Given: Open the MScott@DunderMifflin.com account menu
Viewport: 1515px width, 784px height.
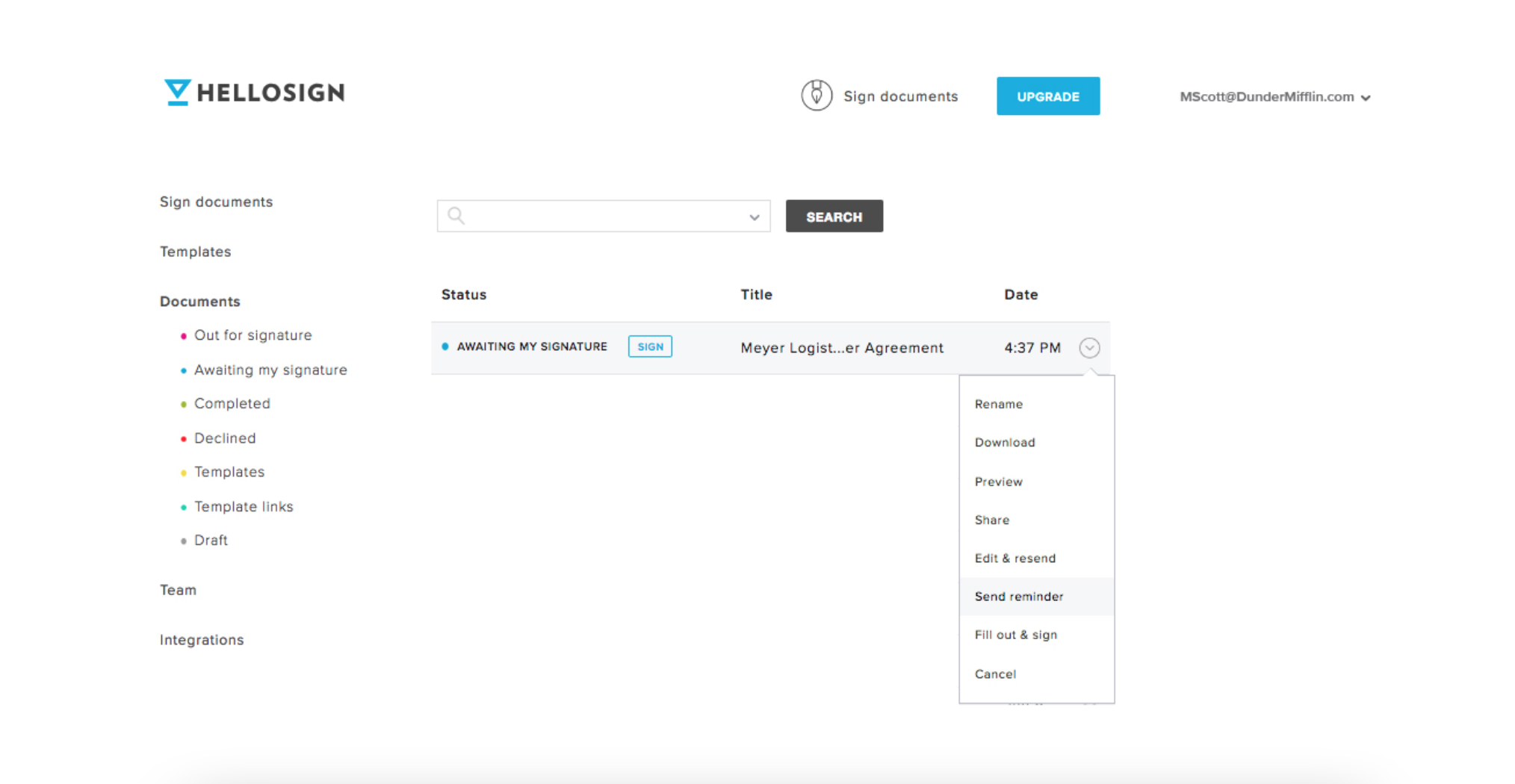Looking at the screenshot, I should click(1274, 97).
